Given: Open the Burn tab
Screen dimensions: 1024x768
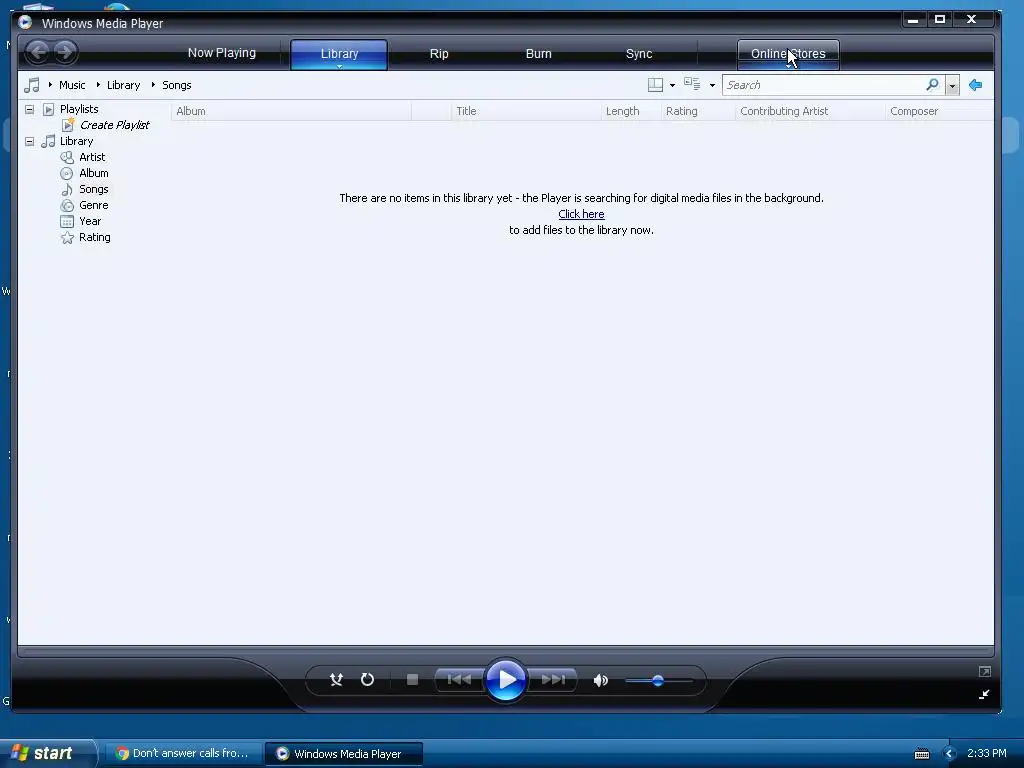Looking at the screenshot, I should 539,54.
